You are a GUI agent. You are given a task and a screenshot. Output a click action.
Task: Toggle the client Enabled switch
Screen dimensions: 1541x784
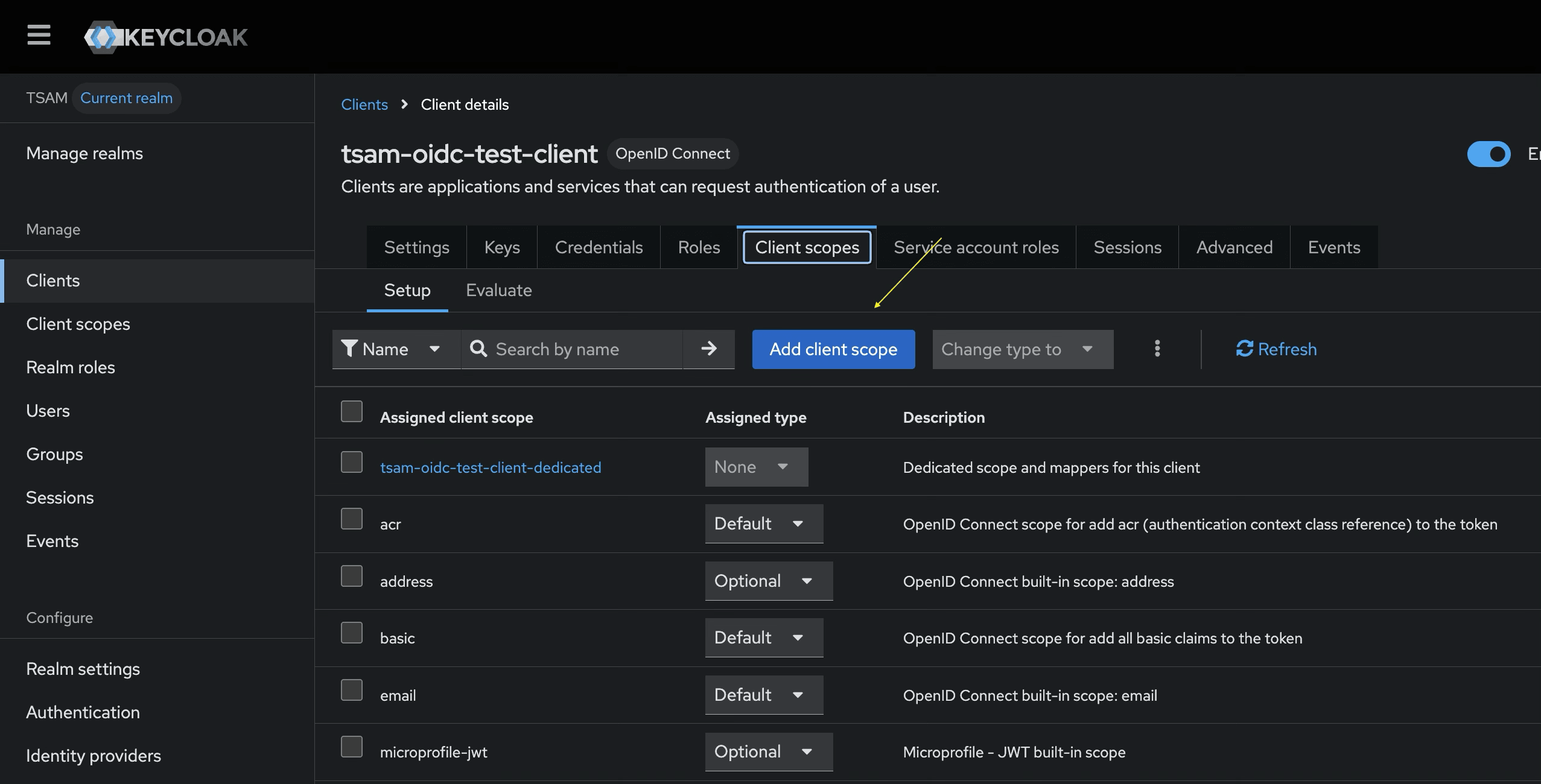pyautogui.click(x=1489, y=154)
